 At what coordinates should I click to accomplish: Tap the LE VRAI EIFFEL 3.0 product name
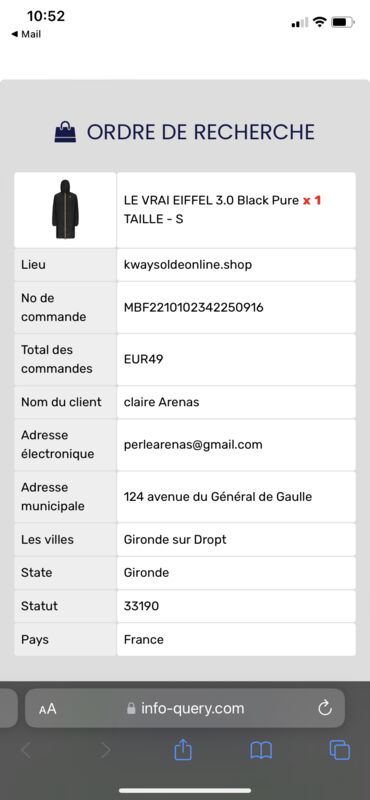point(211,200)
